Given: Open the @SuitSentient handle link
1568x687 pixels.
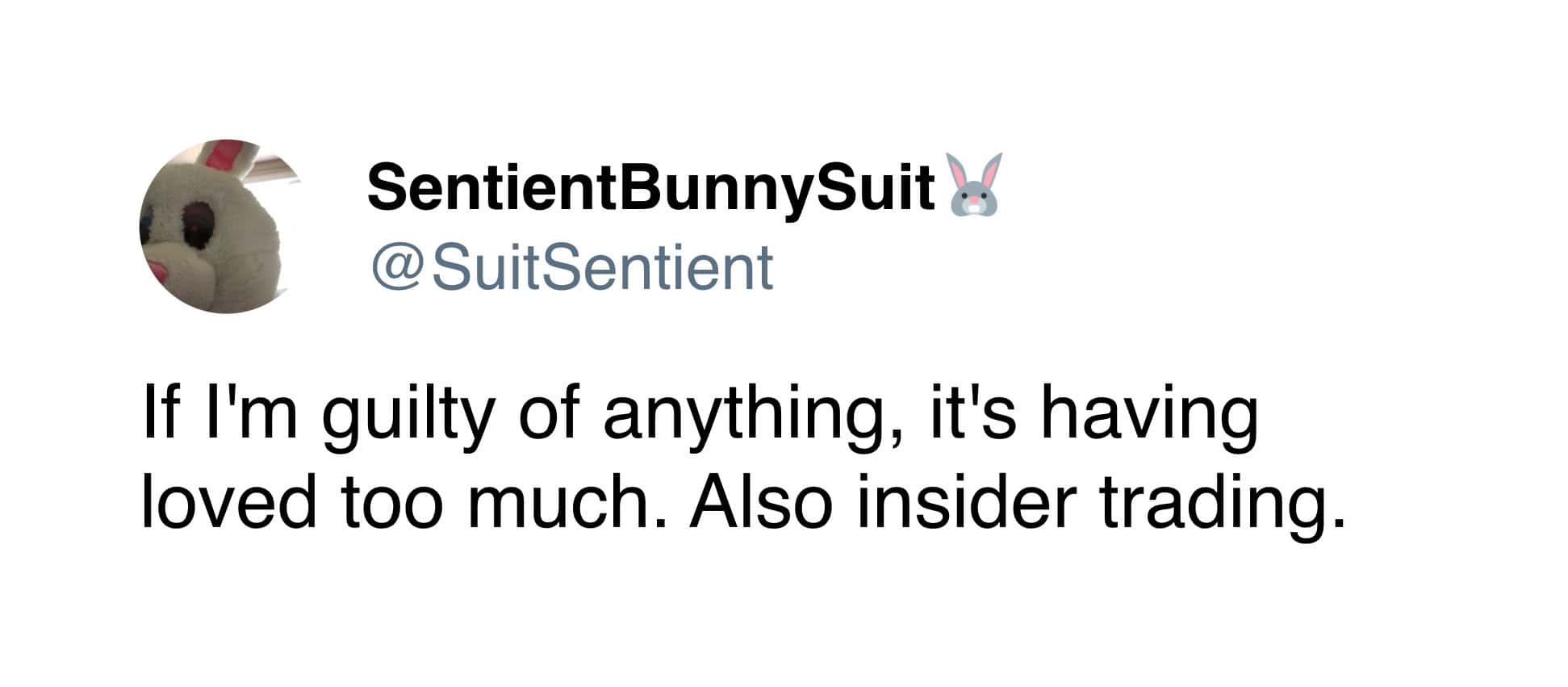Looking at the screenshot, I should [x=572, y=268].
